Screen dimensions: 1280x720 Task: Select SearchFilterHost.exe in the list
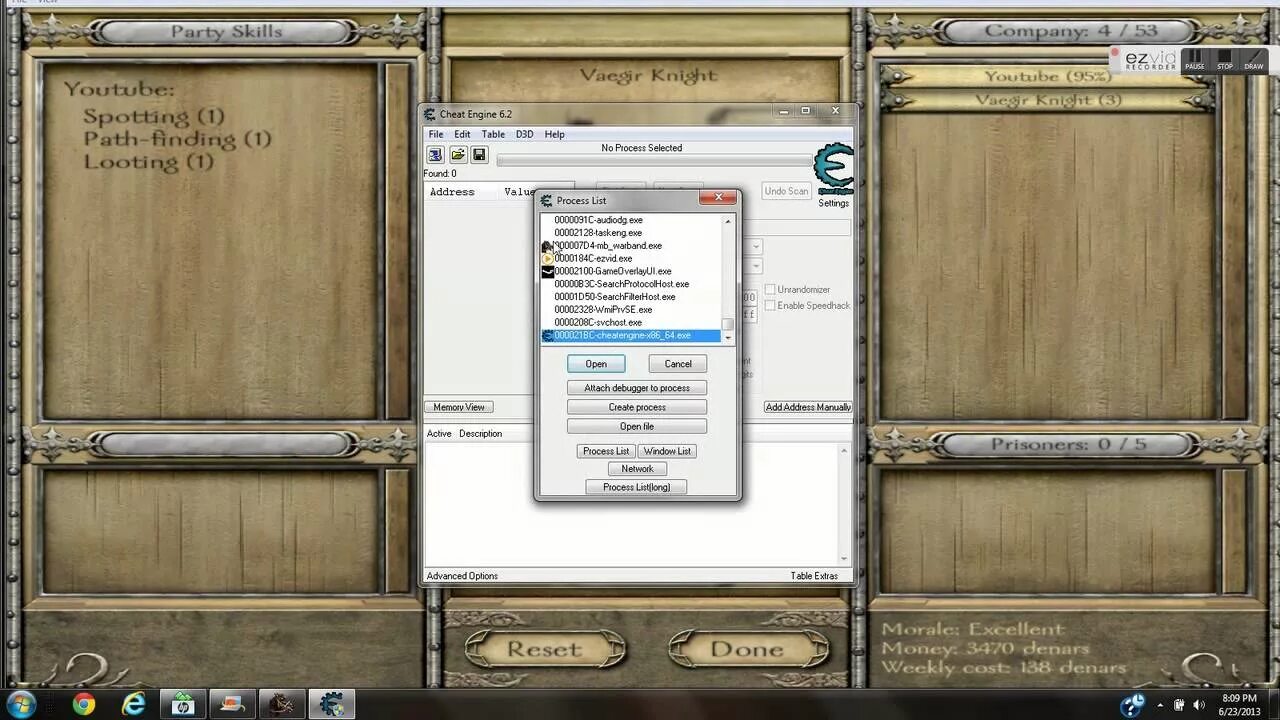615,297
